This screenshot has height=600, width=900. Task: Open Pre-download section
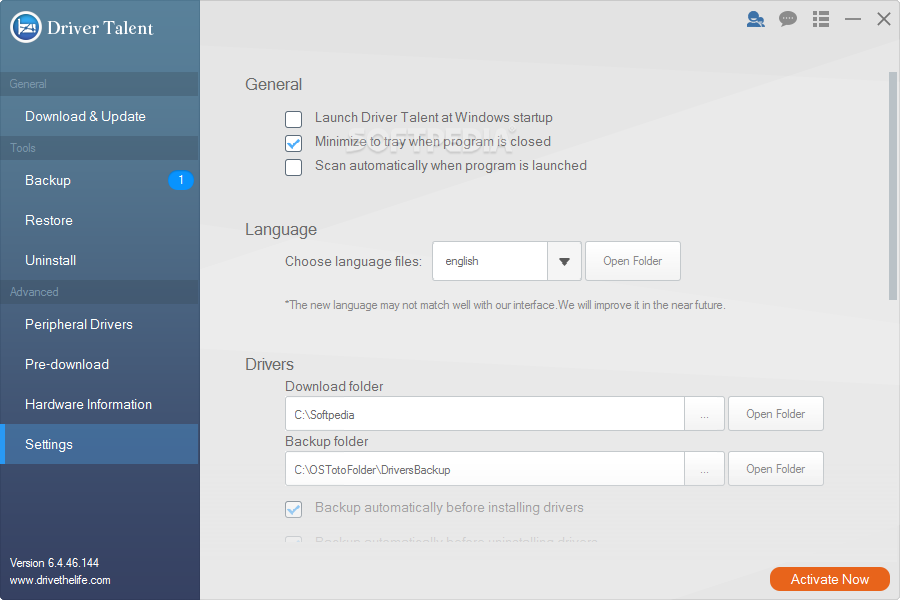pyautogui.click(x=100, y=365)
